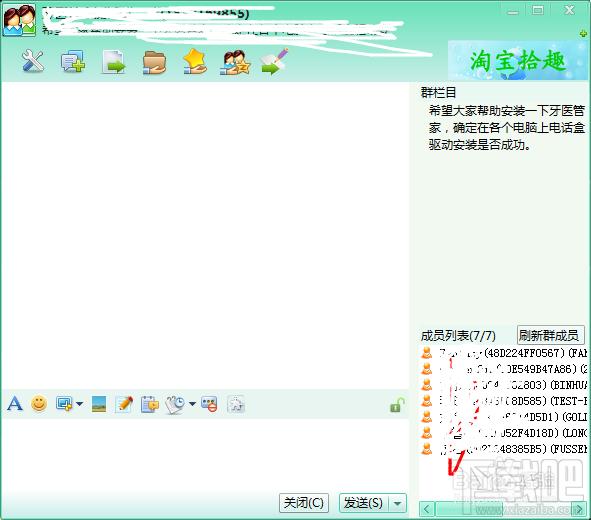Screen dimensions: 591x520
Task: Open the message history clock icon
Action: tap(175, 405)
